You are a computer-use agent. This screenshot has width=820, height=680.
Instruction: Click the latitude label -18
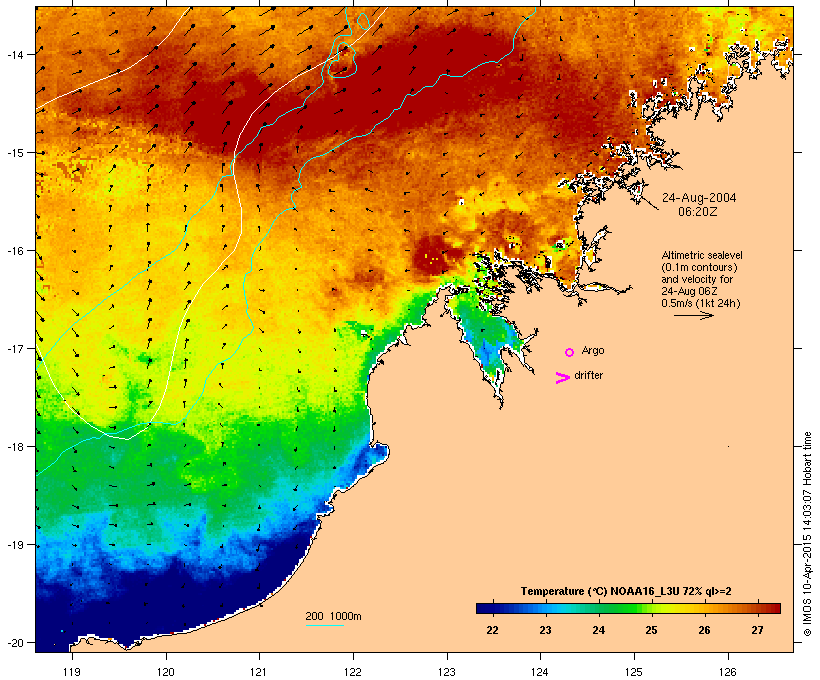pos(14,447)
